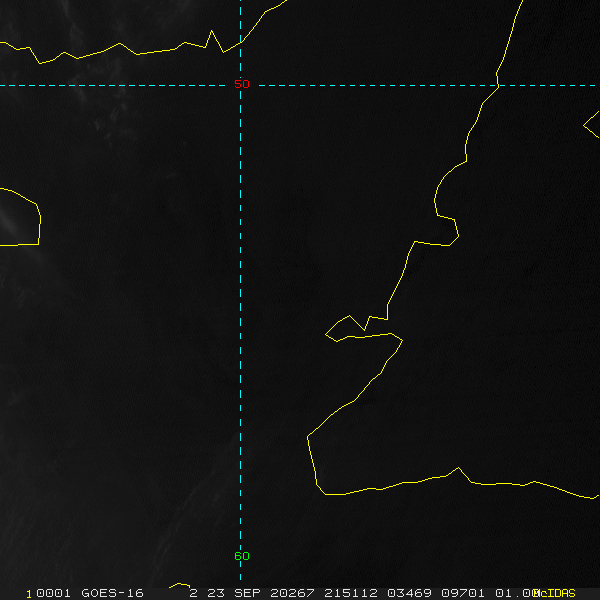
Task: Click the cyan dashed longitude line
Action: tap(241, 300)
